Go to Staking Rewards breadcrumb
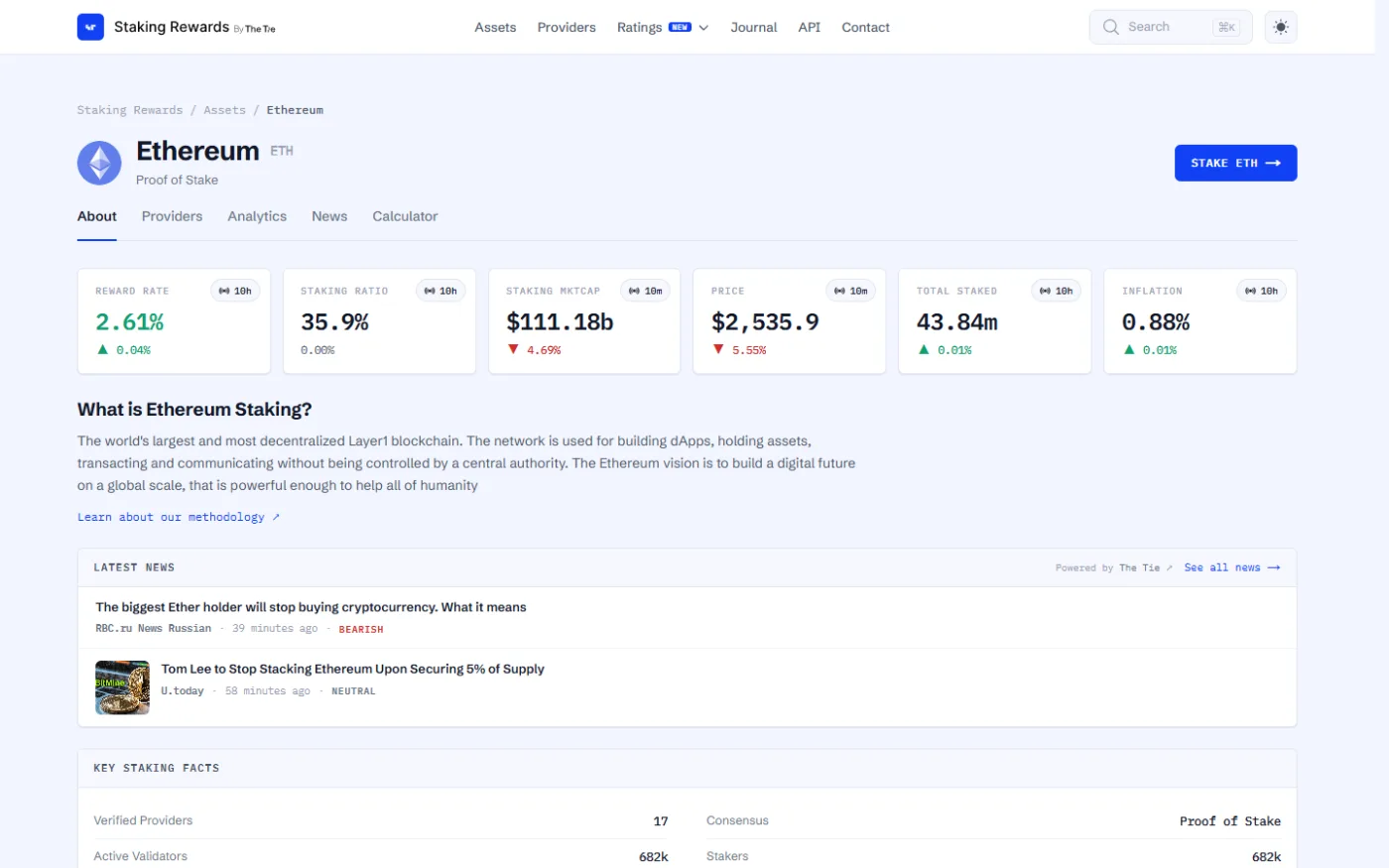The width and height of the screenshot is (1389, 868). coord(130,110)
